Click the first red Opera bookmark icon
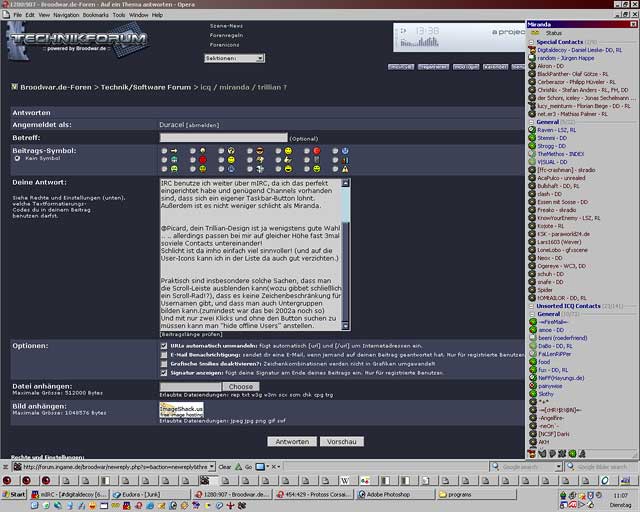Viewport: 640px width, 512px height. (7, 481)
